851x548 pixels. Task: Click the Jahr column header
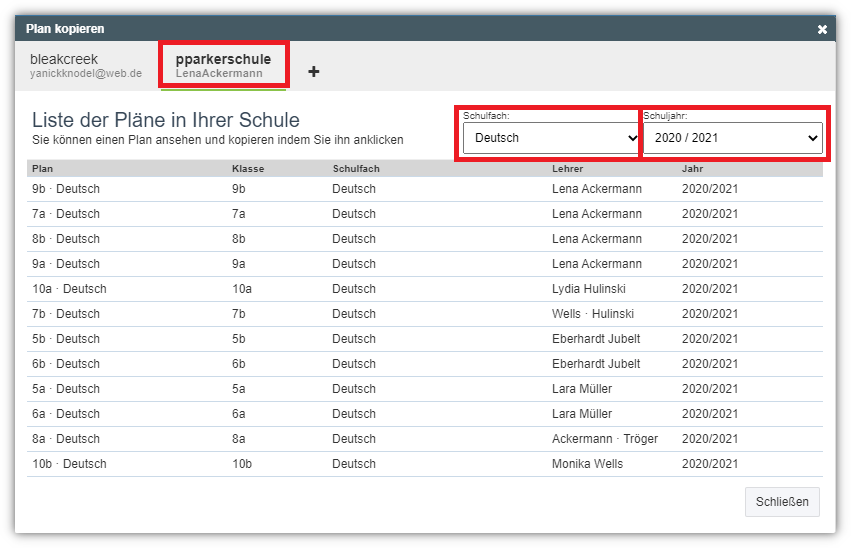tap(692, 169)
